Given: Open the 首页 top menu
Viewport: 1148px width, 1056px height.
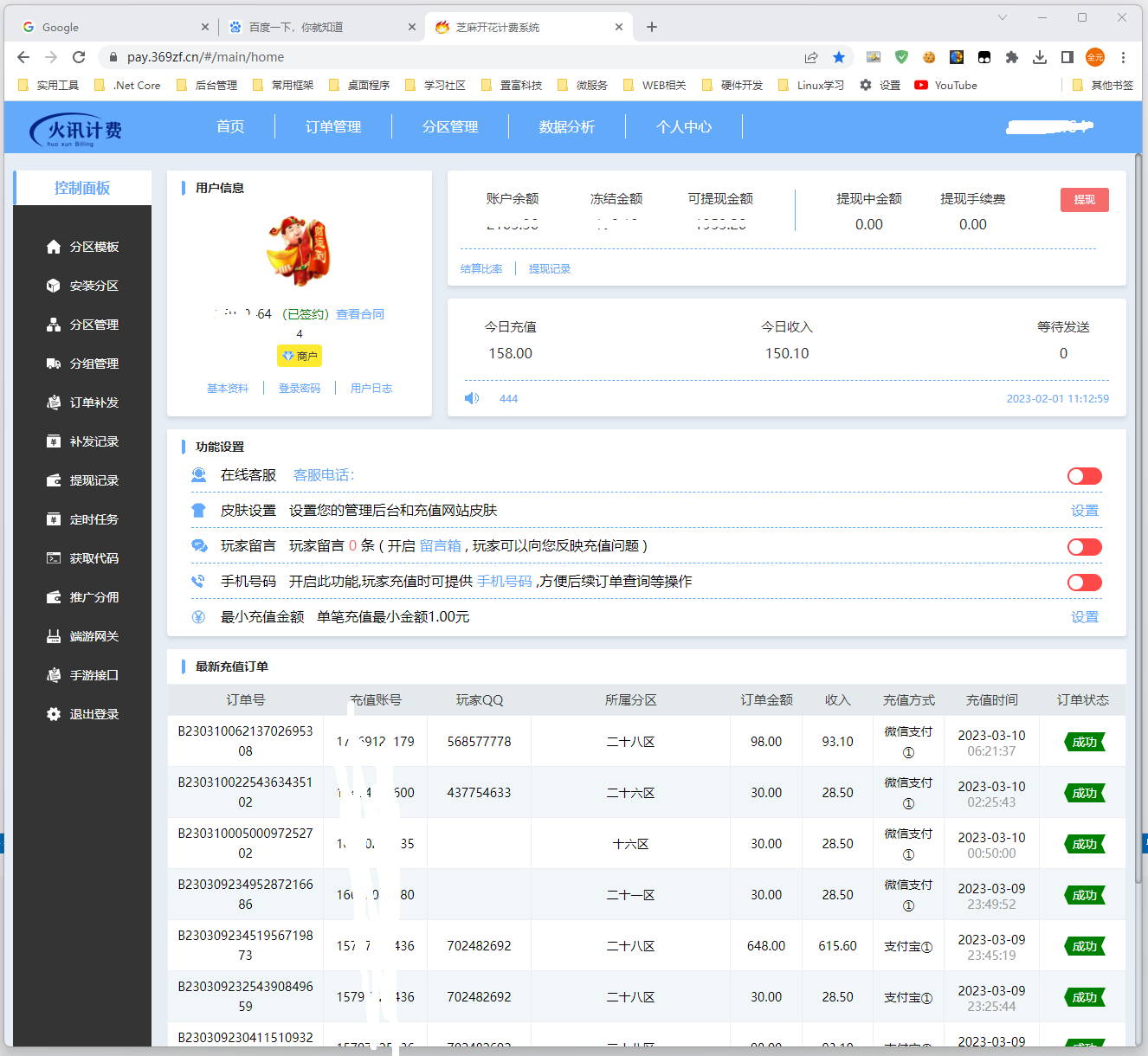Looking at the screenshot, I should (x=230, y=126).
